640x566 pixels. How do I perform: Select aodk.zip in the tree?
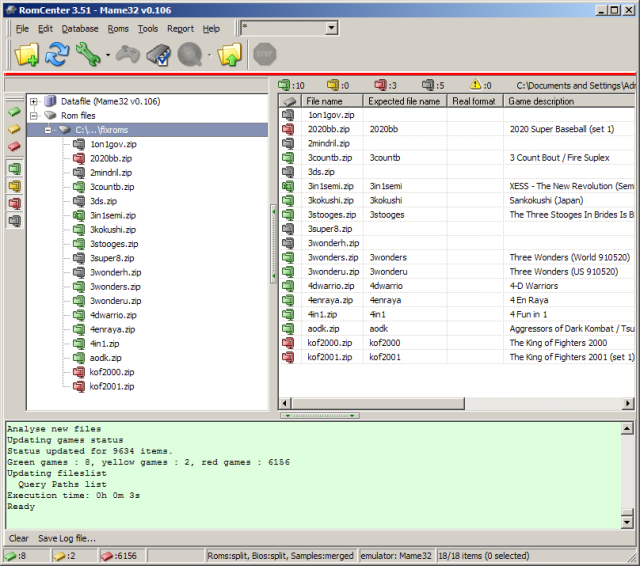(105, 358)
